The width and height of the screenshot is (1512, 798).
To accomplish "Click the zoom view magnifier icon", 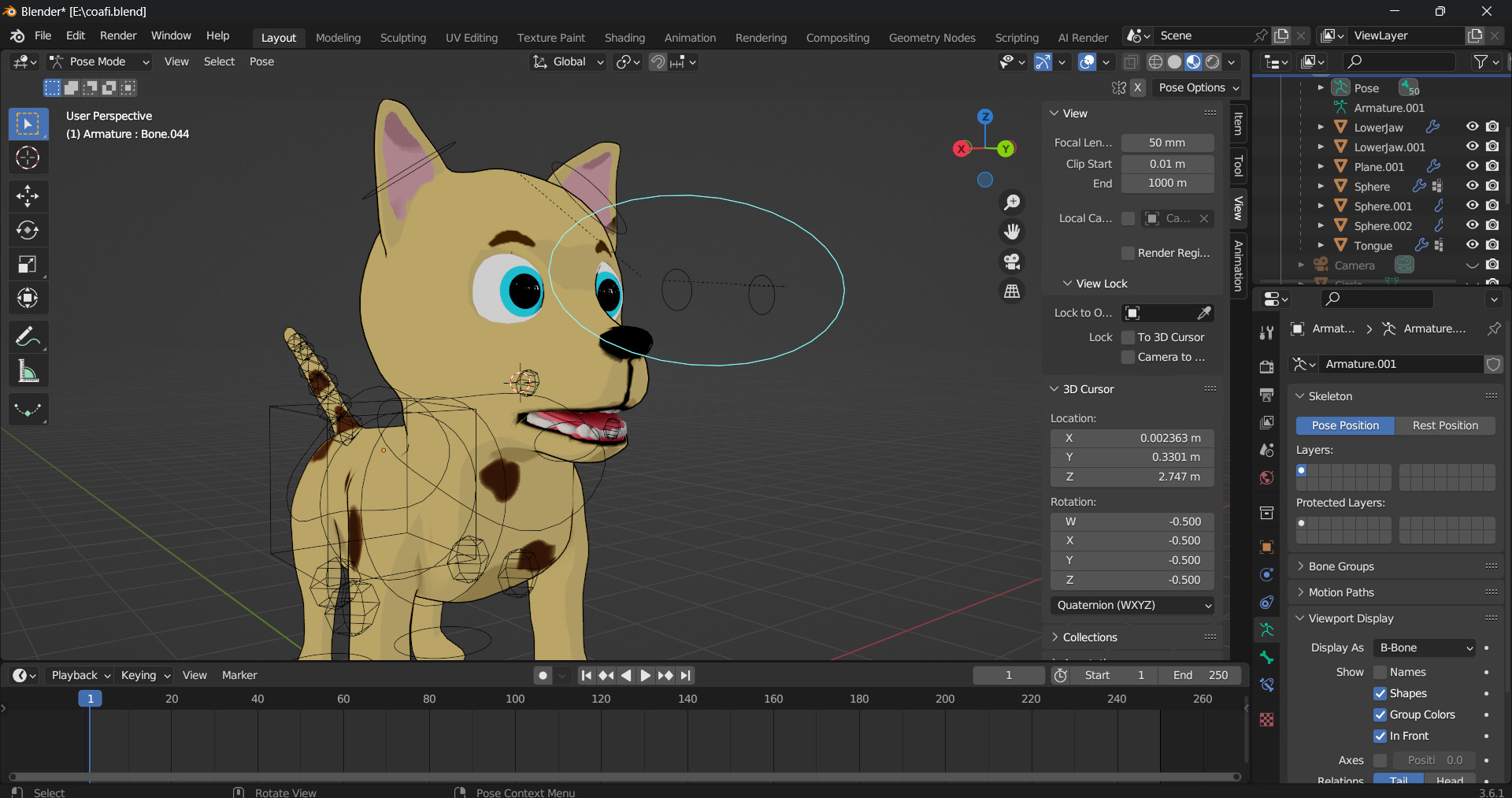I will tap(1012, 202).
